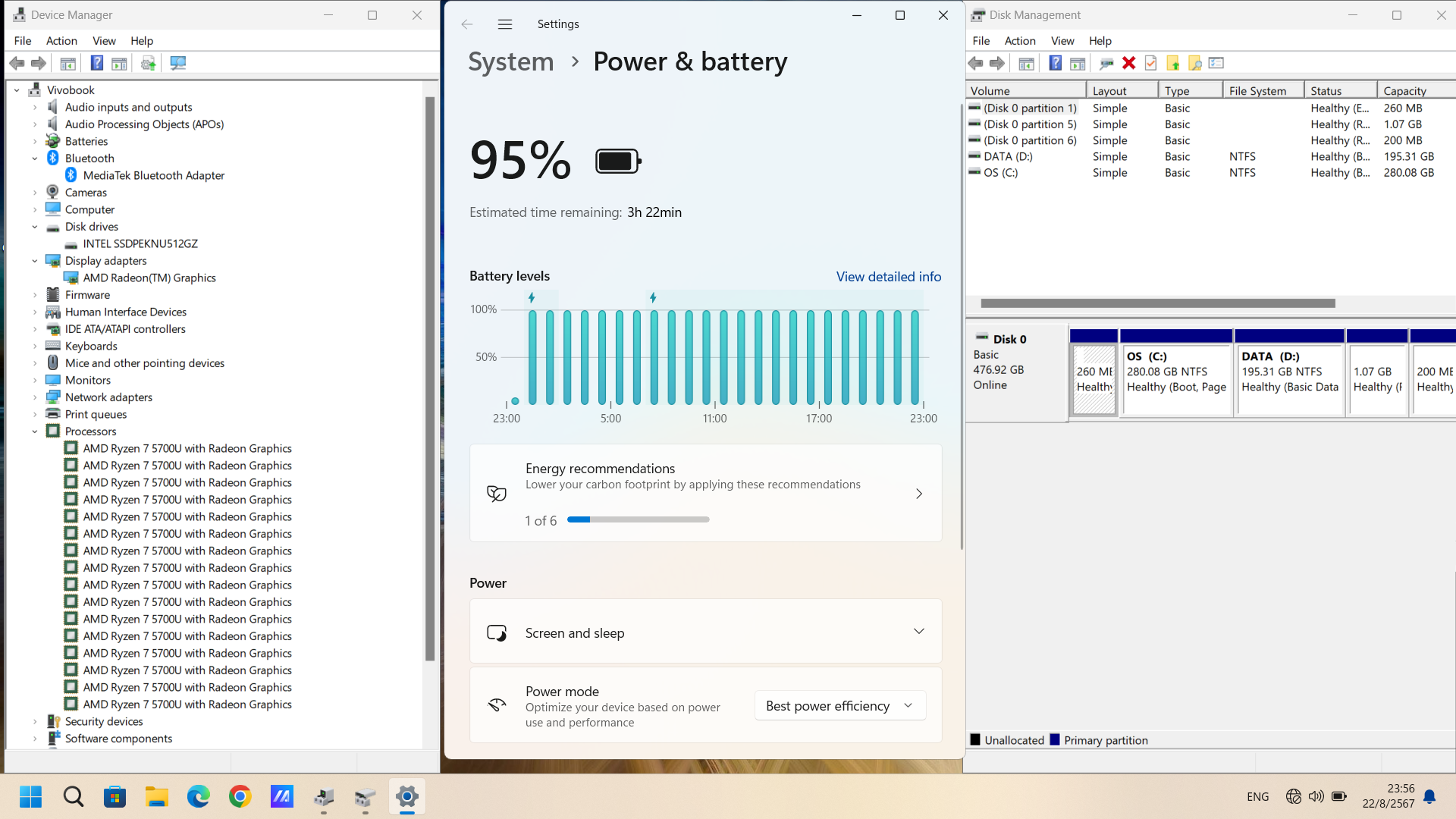Viewport: 1456px width, 819px height.
Task: Launch Google Chrome from the taskbar
Action: click(x=240, y=796)
